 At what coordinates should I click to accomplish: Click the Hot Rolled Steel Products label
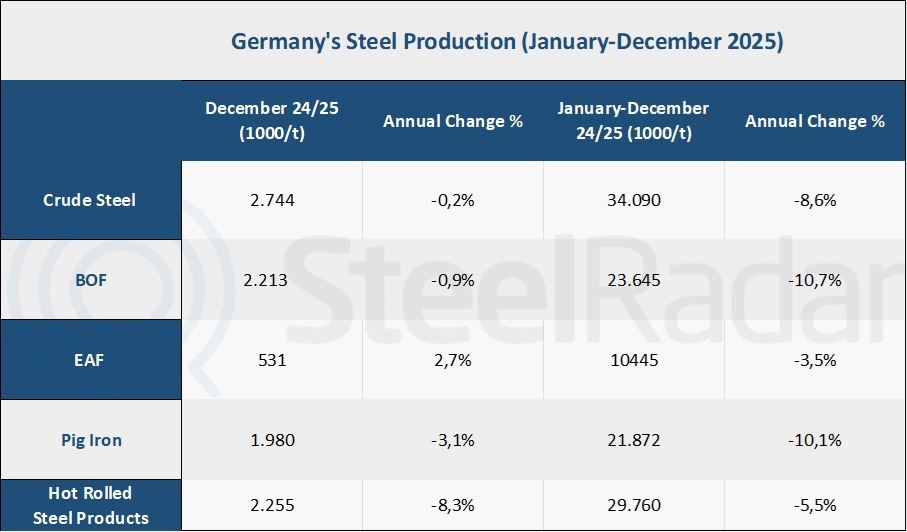click(x=90, y=505)
